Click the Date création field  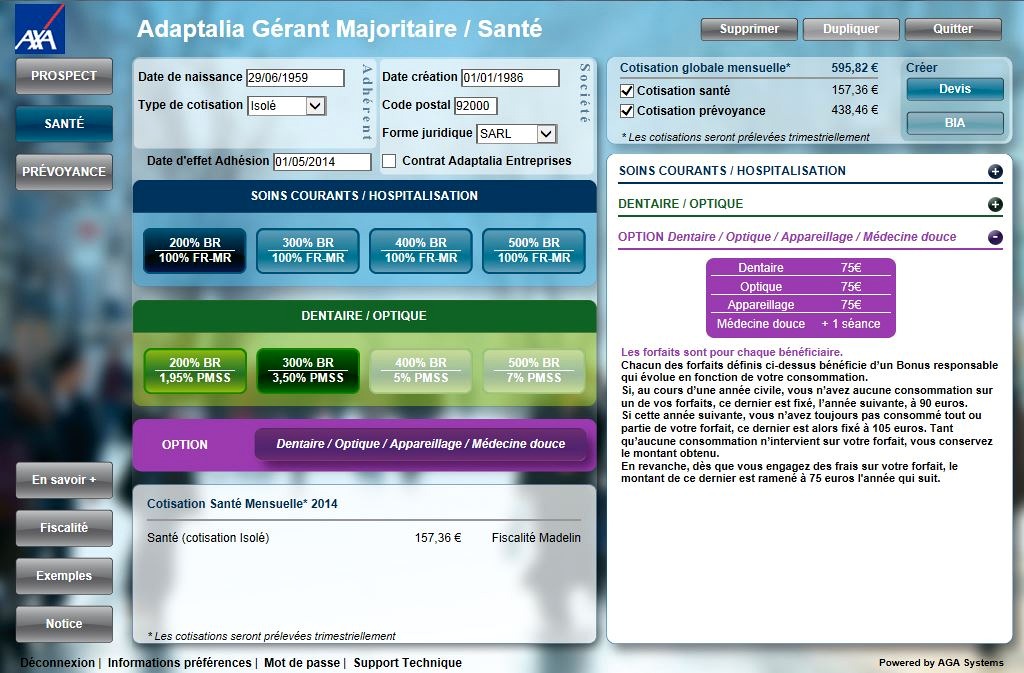point(510,78)
